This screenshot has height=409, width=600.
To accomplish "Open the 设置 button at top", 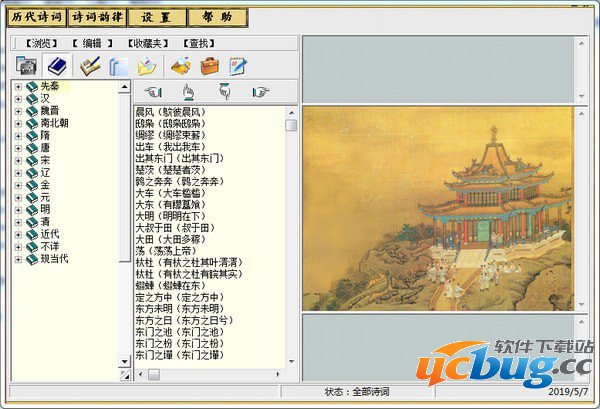I will tap(160, 17).
